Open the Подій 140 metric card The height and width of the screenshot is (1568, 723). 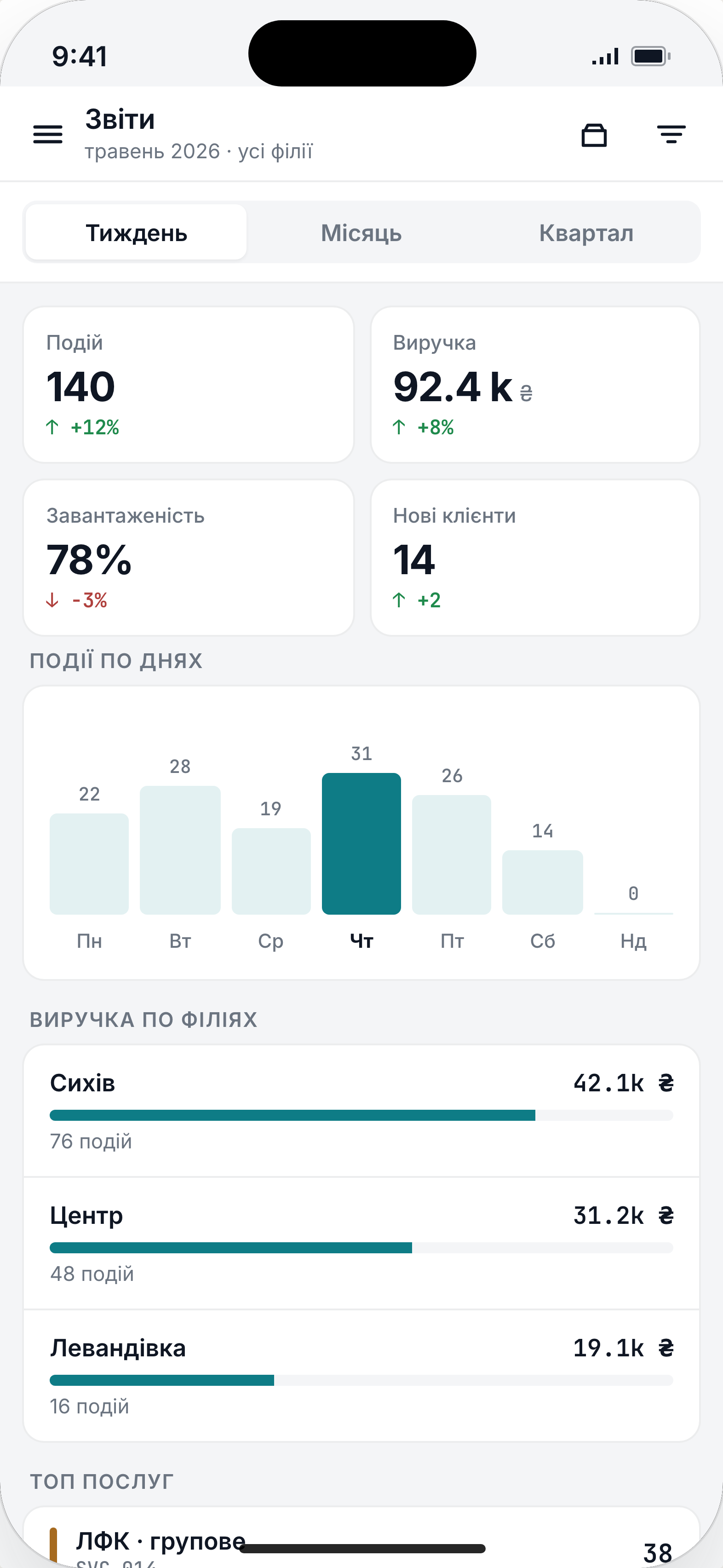tap(189, 385)
